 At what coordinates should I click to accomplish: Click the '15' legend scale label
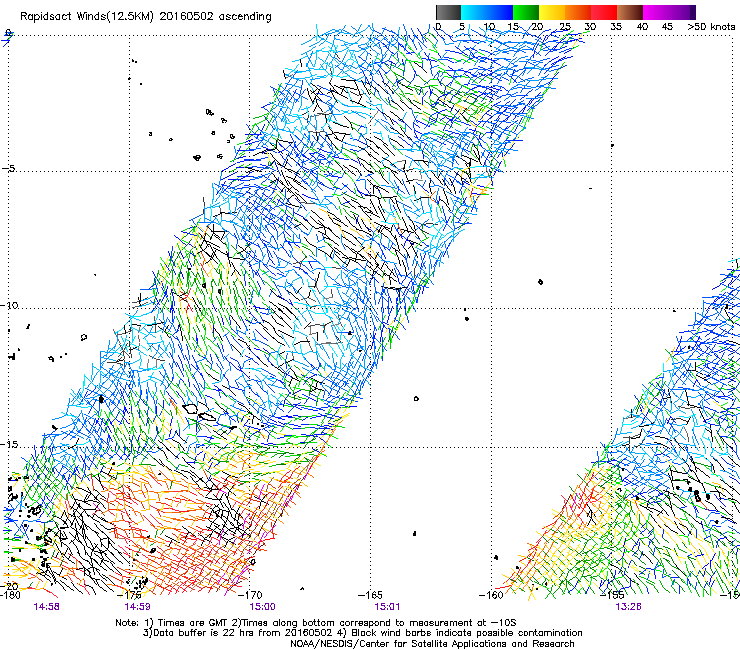point(513,27)
